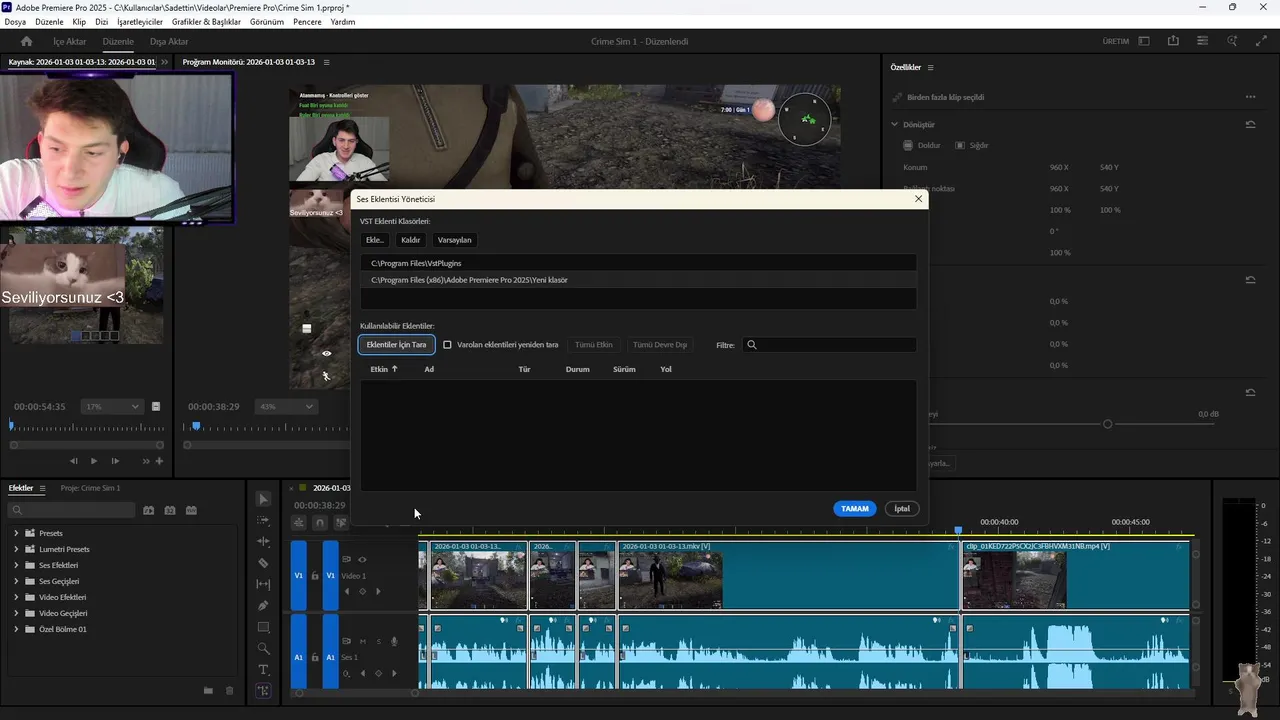Enable voice-over record on Ses 1
The width and height of the screenshot is (1280, 720).
tap(394, 641)
